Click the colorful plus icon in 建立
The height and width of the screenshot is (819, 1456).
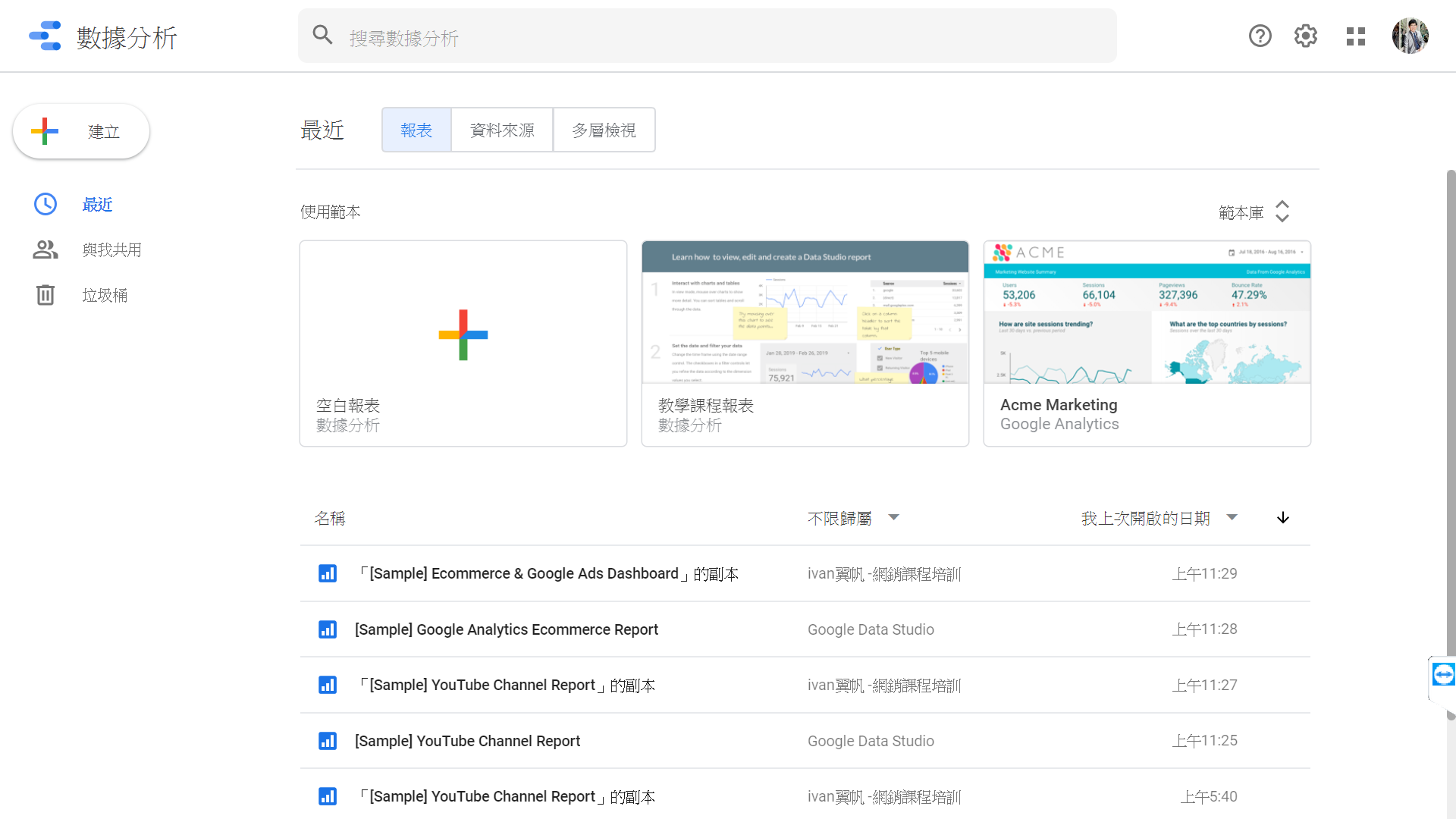(45, 131)
